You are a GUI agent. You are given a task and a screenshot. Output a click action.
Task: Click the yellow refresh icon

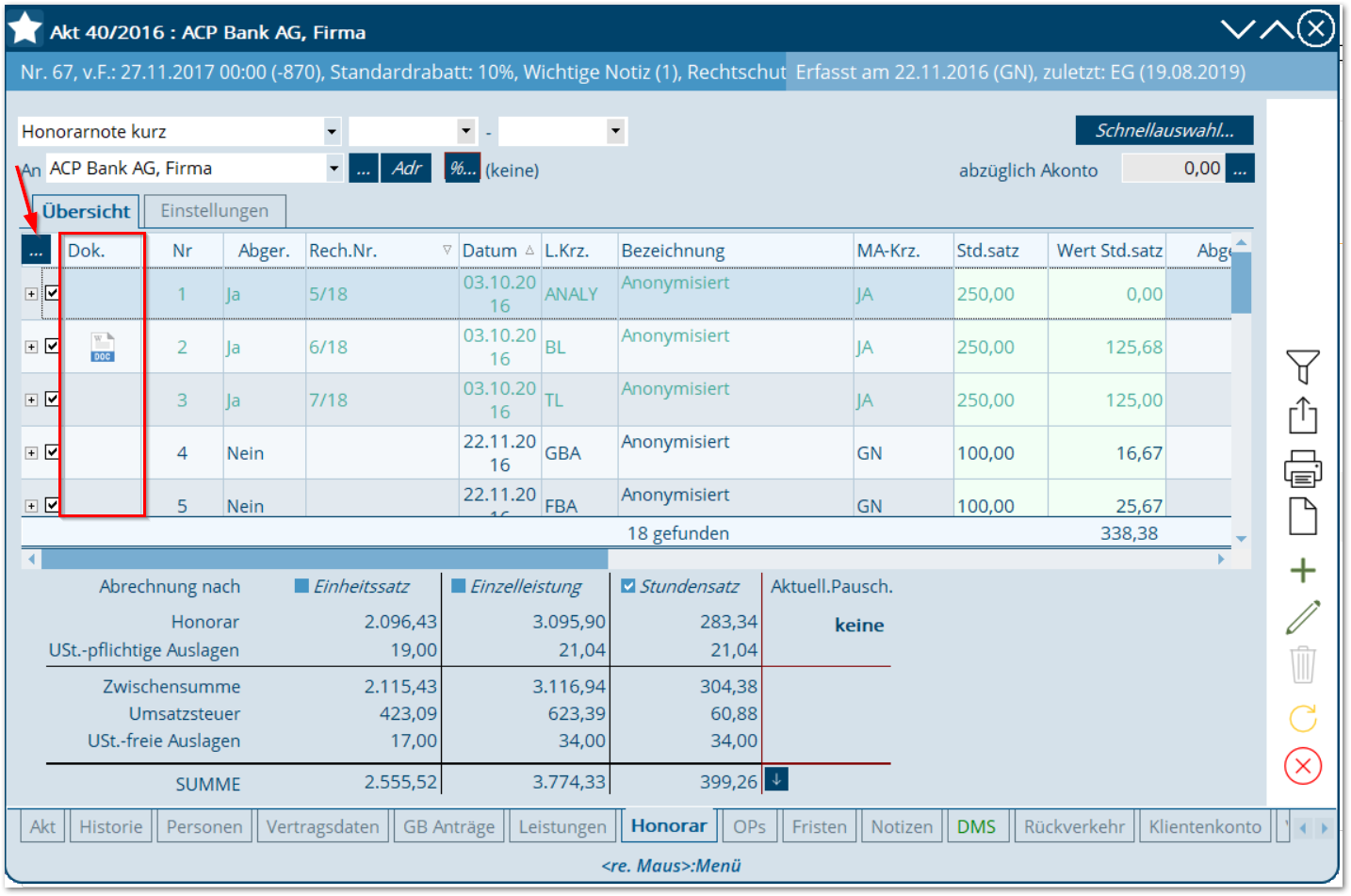click(1302, 719)
